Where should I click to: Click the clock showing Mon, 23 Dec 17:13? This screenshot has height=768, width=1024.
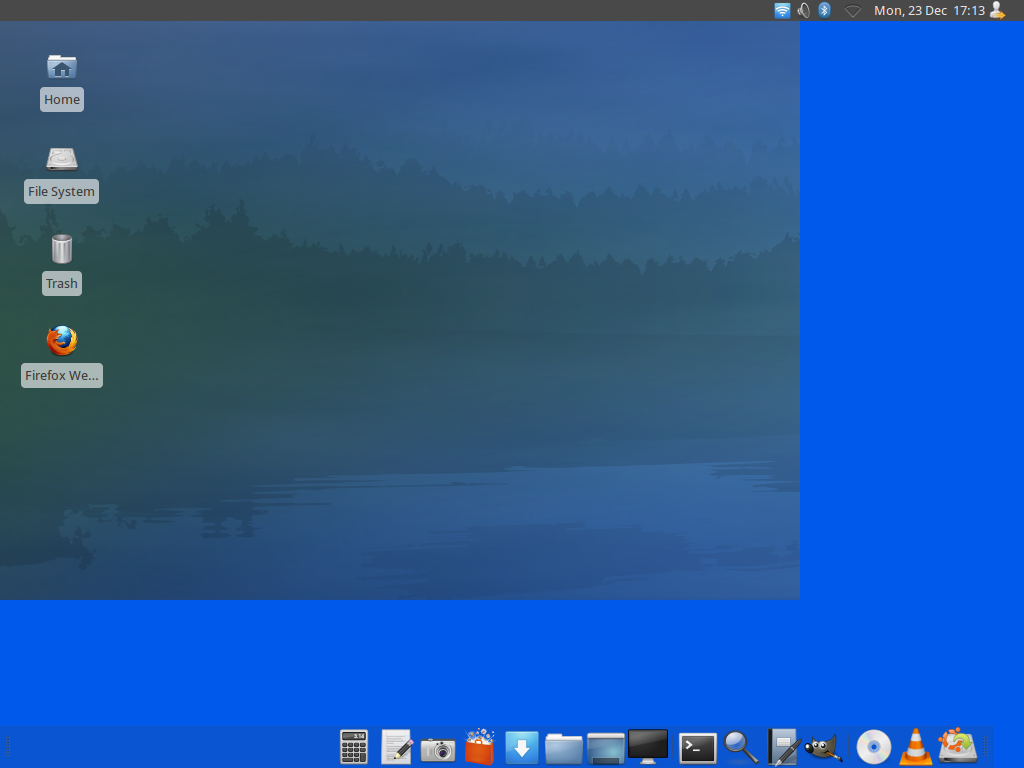coord(929,10)
